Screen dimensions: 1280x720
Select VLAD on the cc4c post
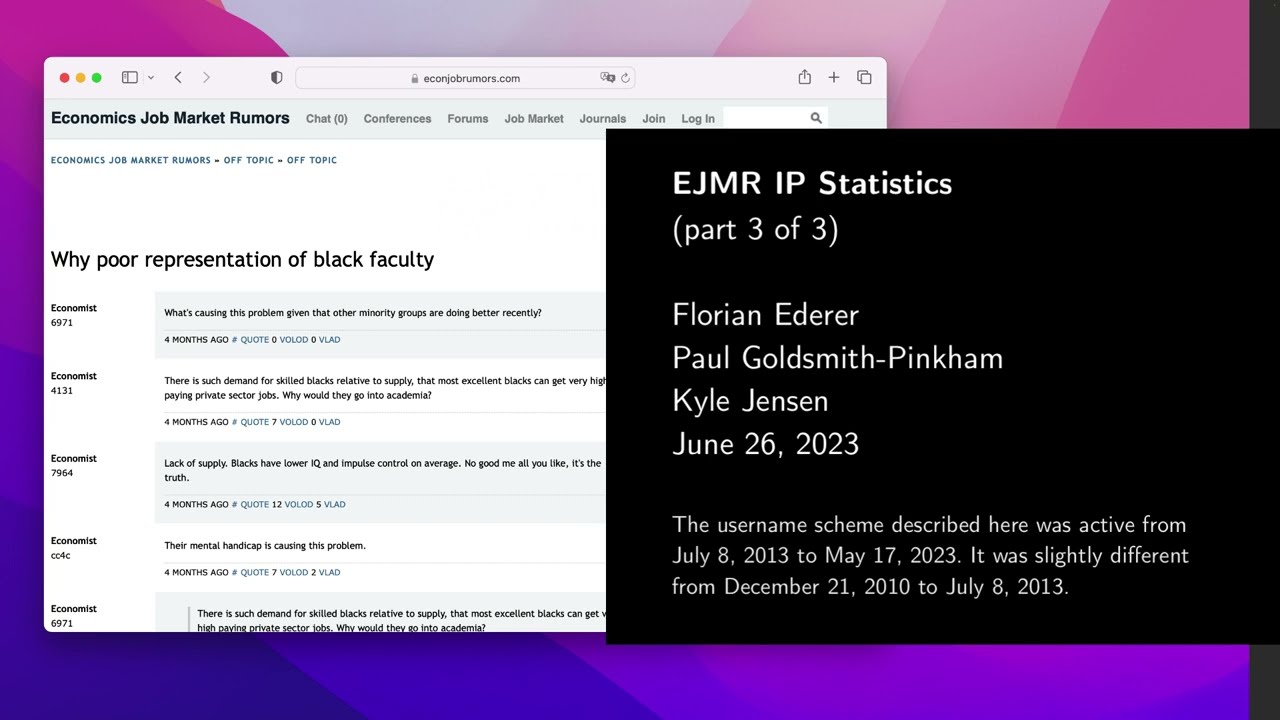click(x=329, y=572)
